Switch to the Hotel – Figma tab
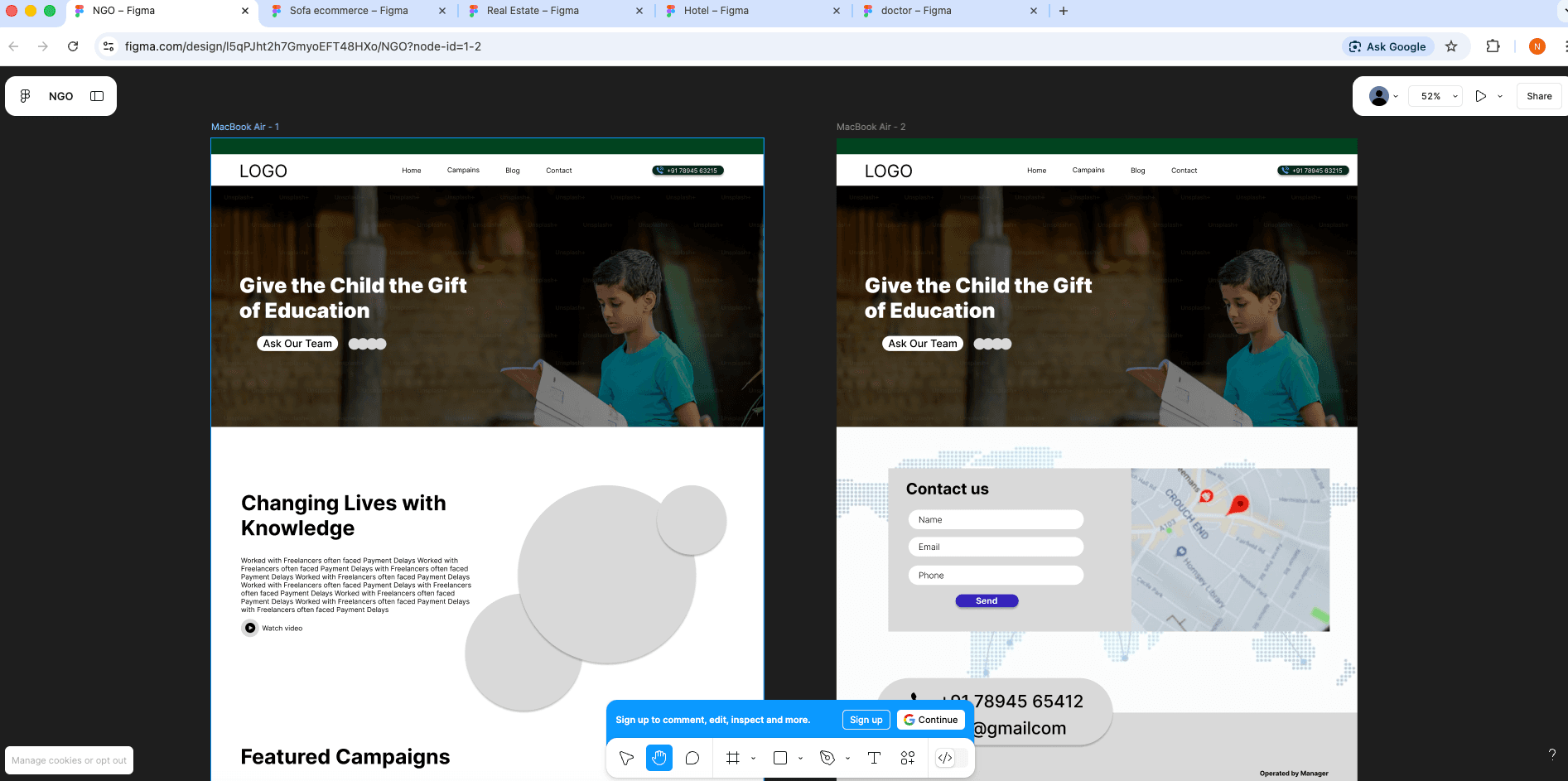This screenshot has height=781, width=1568. [752, 11]
